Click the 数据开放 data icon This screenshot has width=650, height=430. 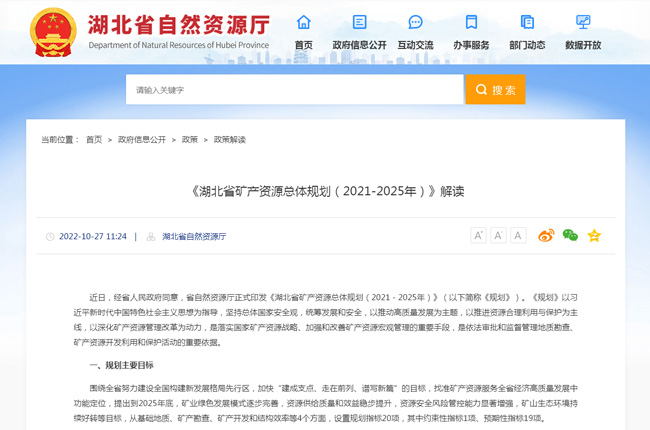tap(583, 23)
